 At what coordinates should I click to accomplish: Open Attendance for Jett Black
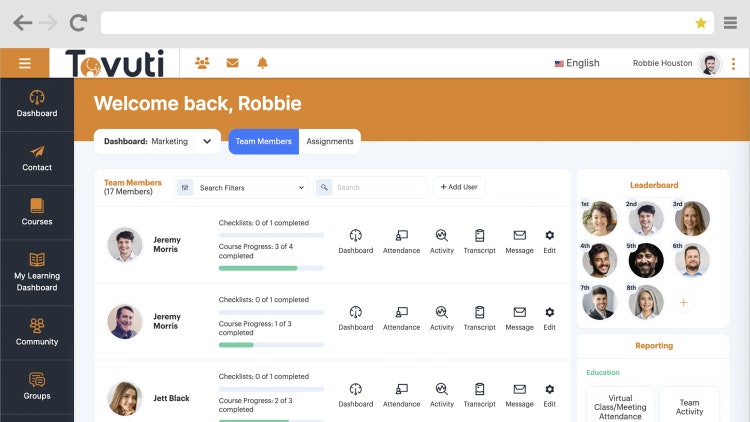click(x=401, y=395)
